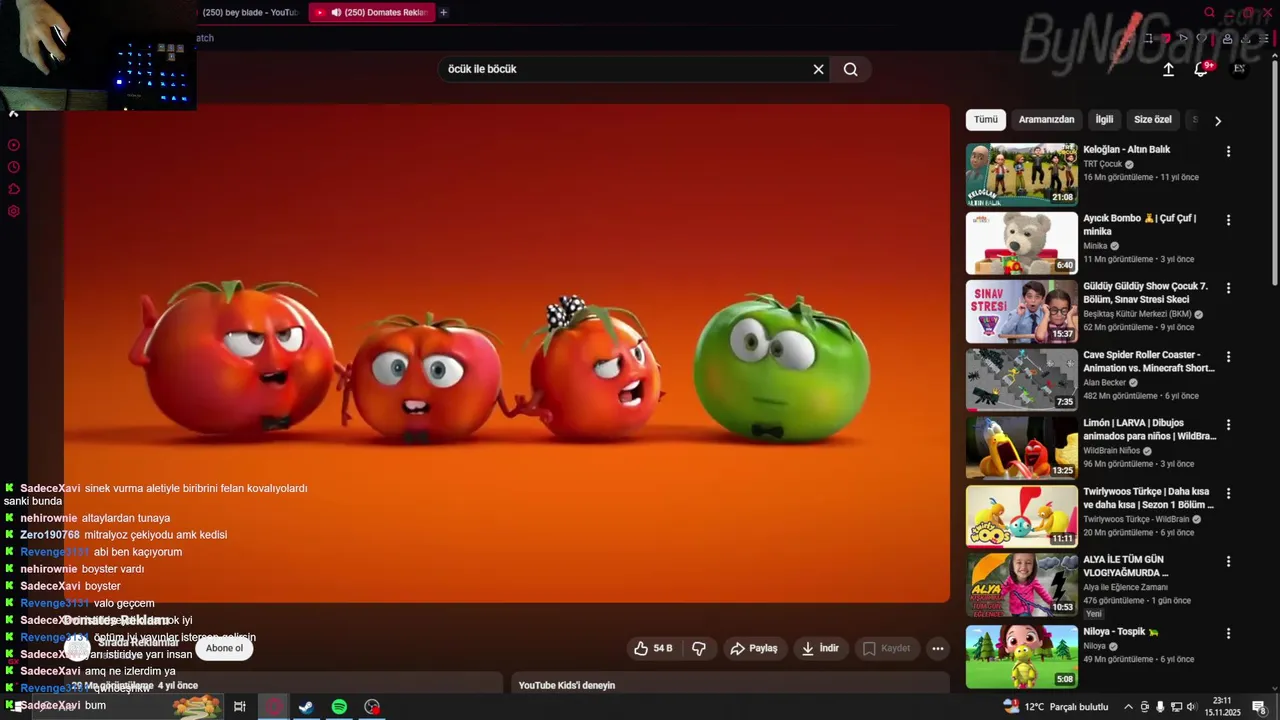Open a new browser tab
1280x720 pixels.
click(x=443, y=12)
